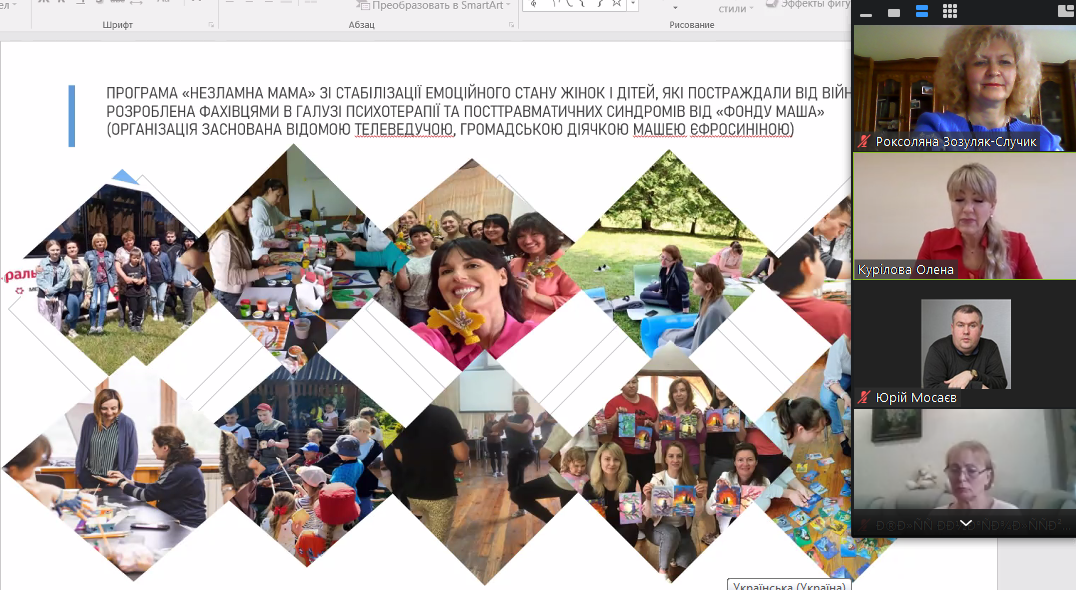The image size is (1076, 590).
Task: Select Курілова Олена's video tile
Action: (963, 215)
